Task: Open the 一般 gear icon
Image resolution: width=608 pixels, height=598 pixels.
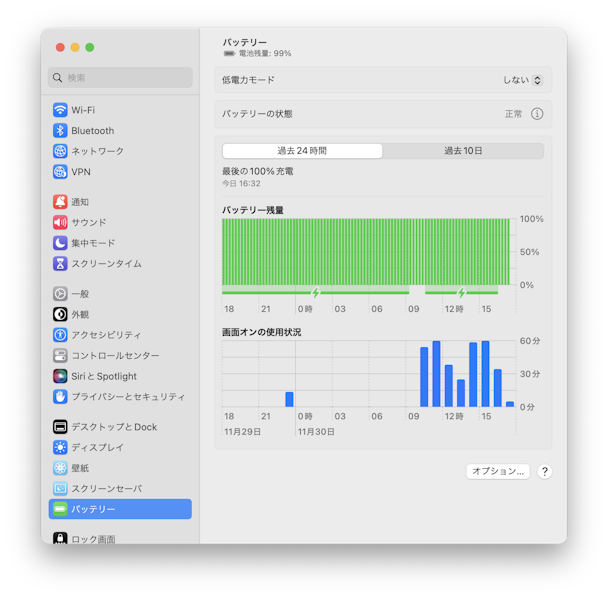Action: tap(60, 294)
